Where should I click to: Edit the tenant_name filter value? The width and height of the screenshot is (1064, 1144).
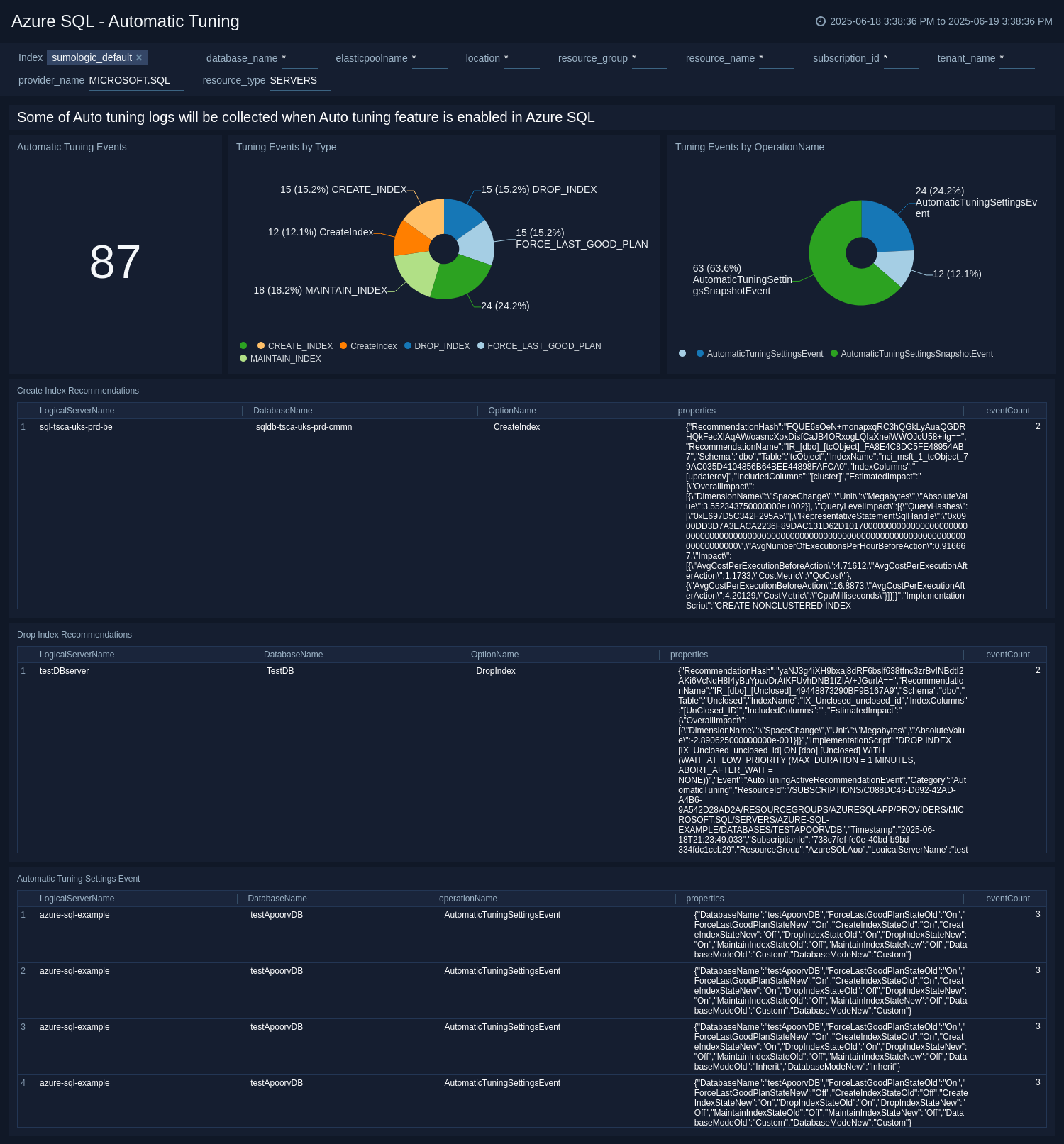1016,58
